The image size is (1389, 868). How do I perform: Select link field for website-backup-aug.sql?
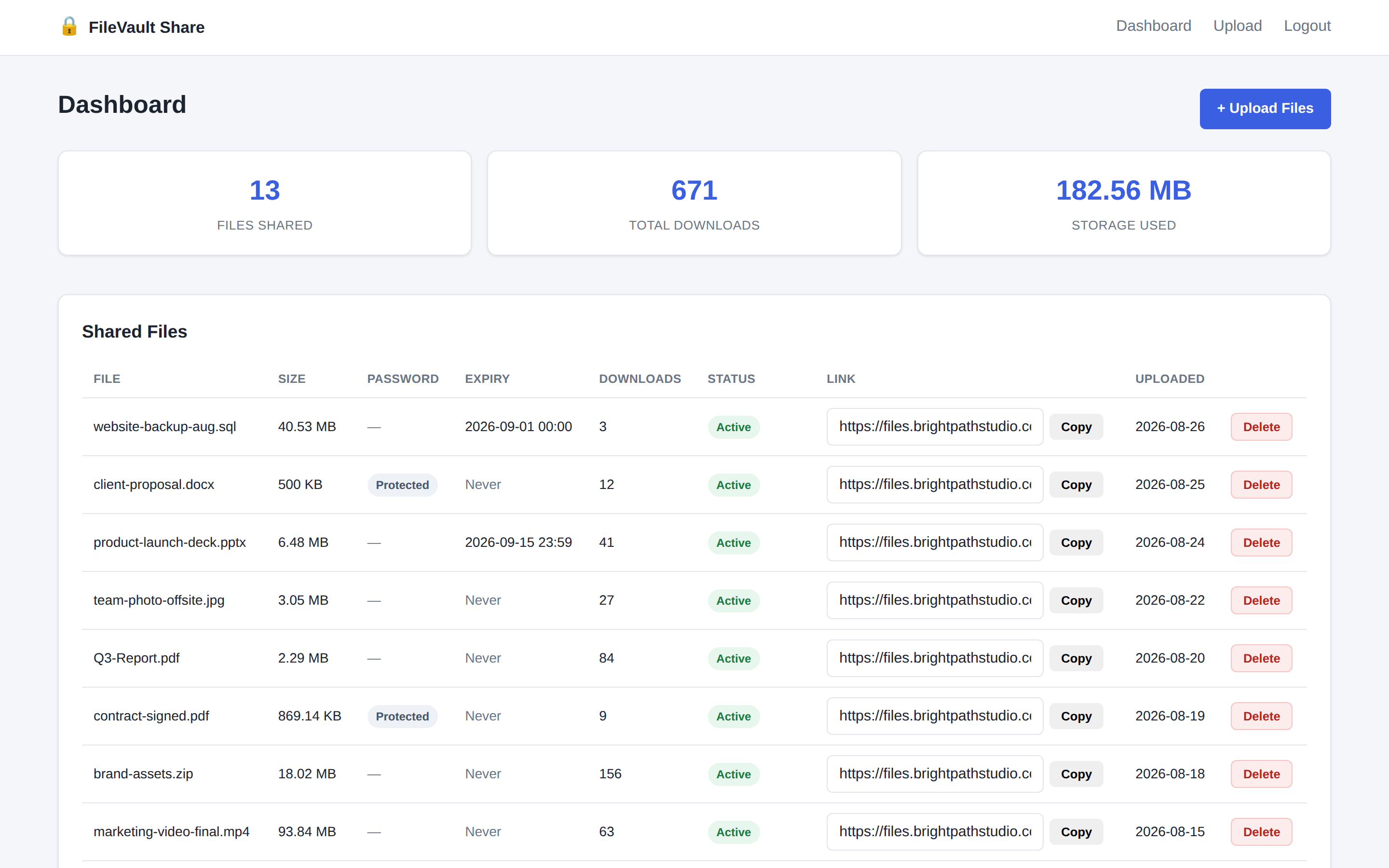click(x=934, y=427)
